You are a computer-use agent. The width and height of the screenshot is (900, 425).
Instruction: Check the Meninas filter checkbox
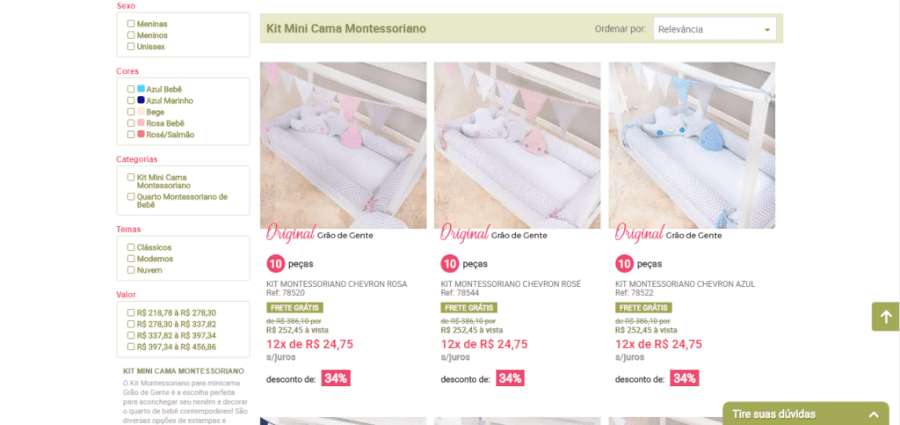(131, 23)
